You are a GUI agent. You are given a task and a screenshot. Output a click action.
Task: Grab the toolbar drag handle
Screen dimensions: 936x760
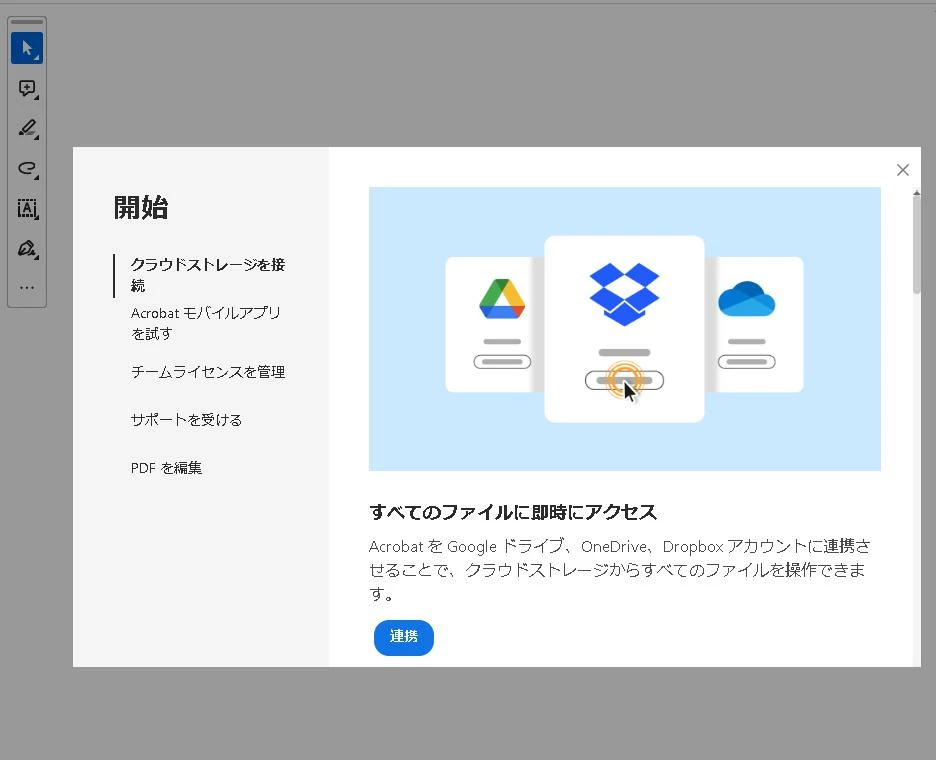(27, 22)
